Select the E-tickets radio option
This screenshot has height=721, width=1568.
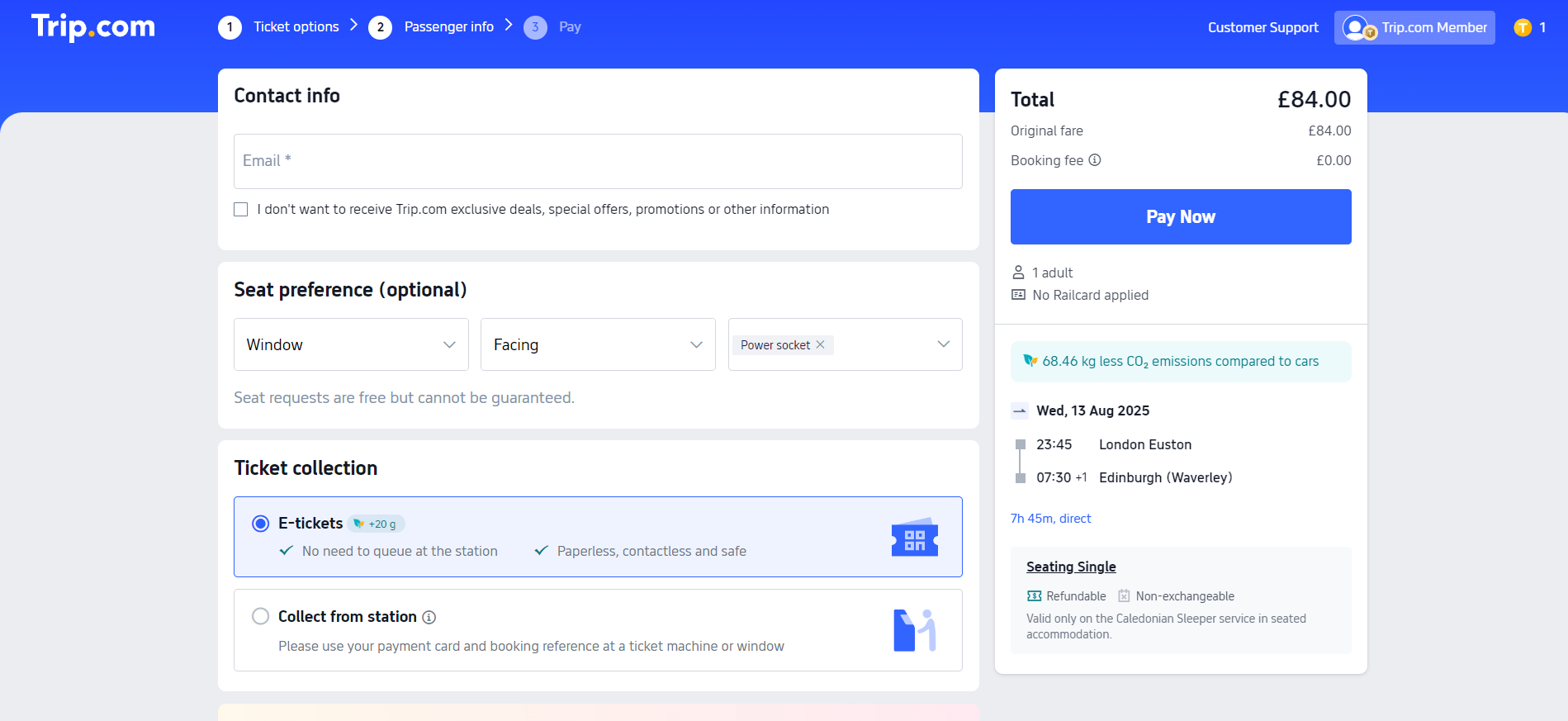(x=261, y=524)
